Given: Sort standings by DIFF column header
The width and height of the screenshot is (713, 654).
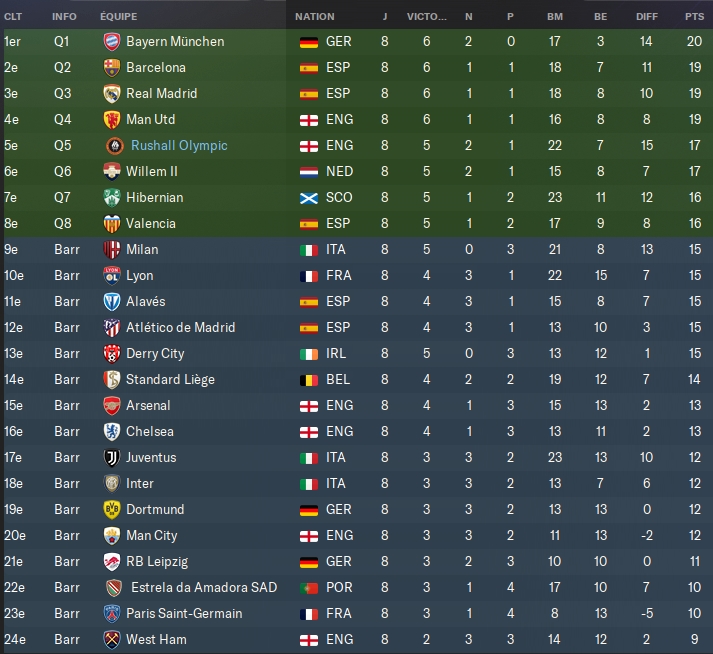Looking at the screenshot, I should 647,17.
